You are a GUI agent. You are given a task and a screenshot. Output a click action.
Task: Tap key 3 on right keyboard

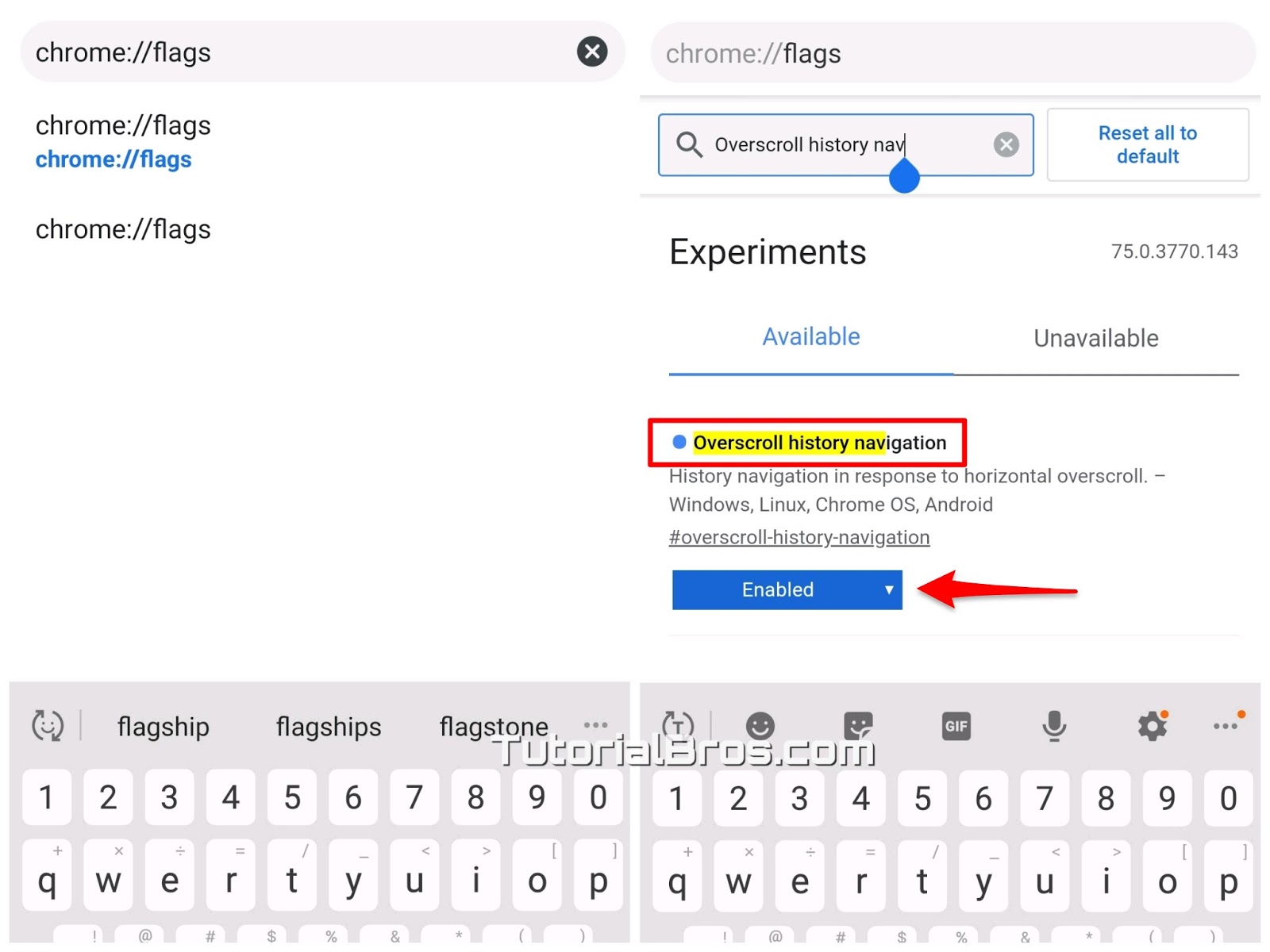point(799,799)
